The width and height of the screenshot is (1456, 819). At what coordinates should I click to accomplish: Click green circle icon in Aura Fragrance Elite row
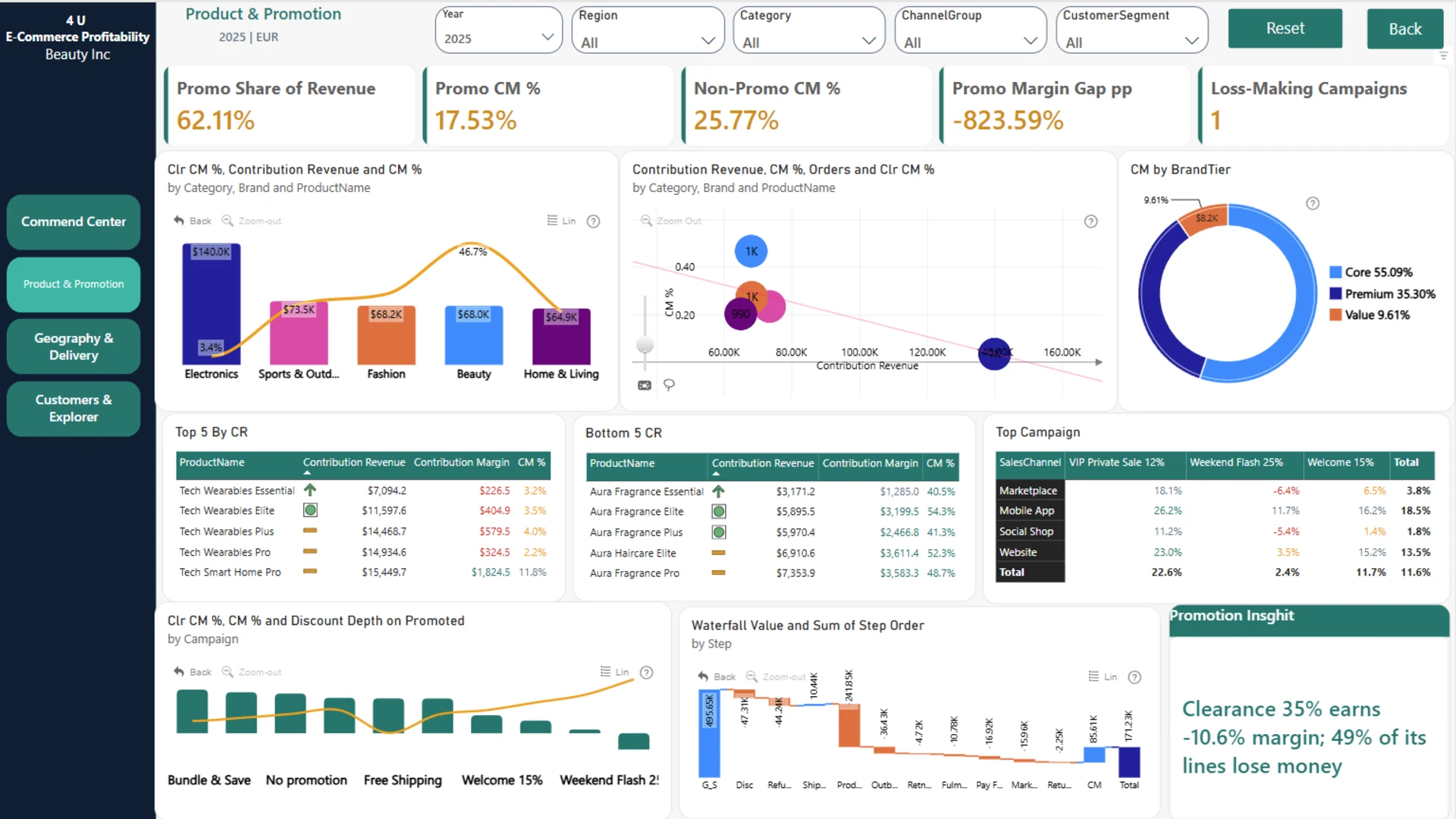coord(719,512)
